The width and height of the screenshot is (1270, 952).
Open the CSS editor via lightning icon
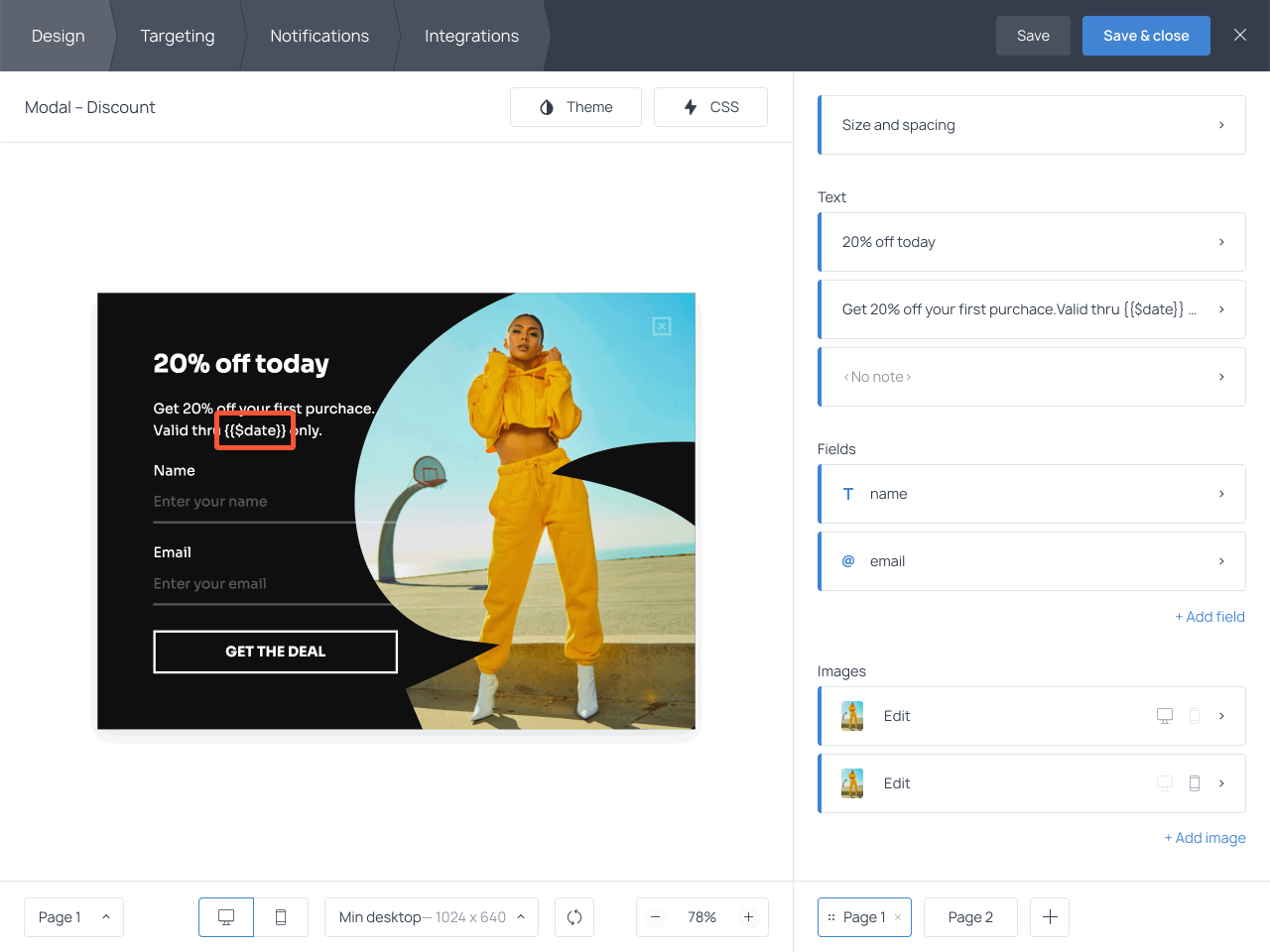click(x=710, y=106)
